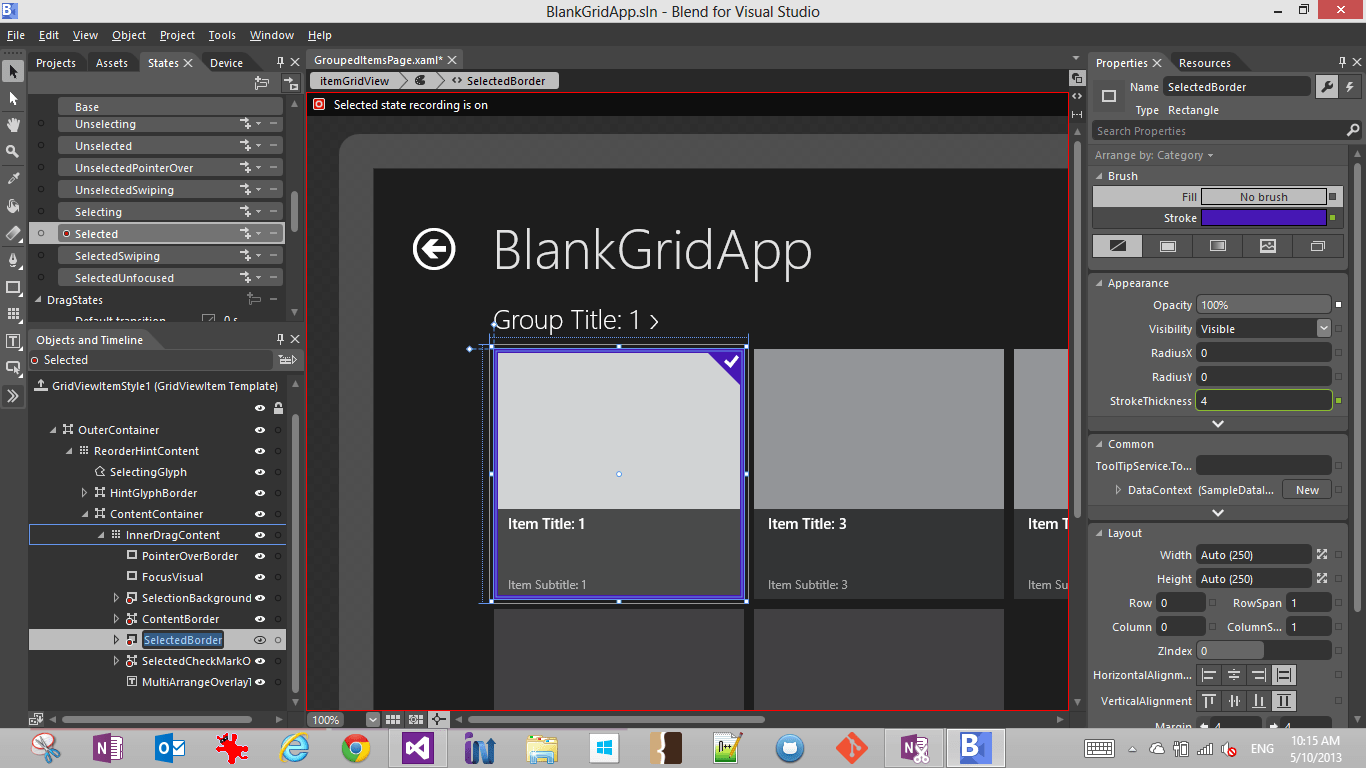Open the Assets chevron in toolbar
Image resolution: width=1366 pixels, height=768 pixels.
[x=13, y=396]
